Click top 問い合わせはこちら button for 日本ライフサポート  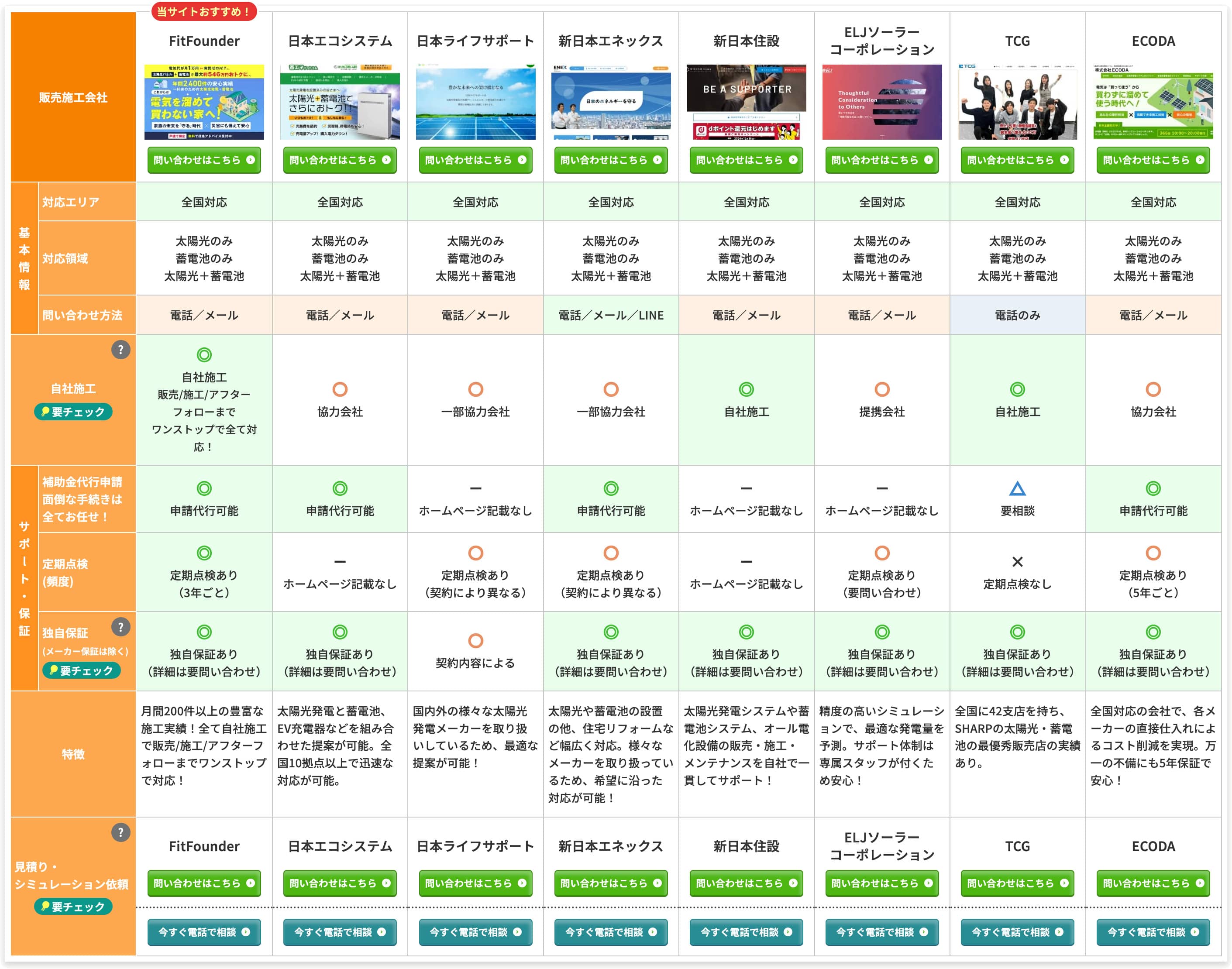pyautogui.click(x=475, y=160)
